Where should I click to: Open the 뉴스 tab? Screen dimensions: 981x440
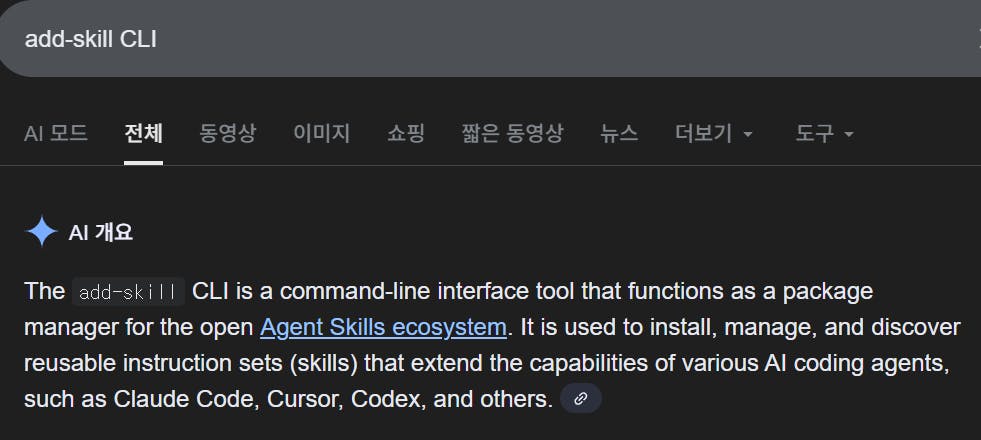tap(619, 133)
